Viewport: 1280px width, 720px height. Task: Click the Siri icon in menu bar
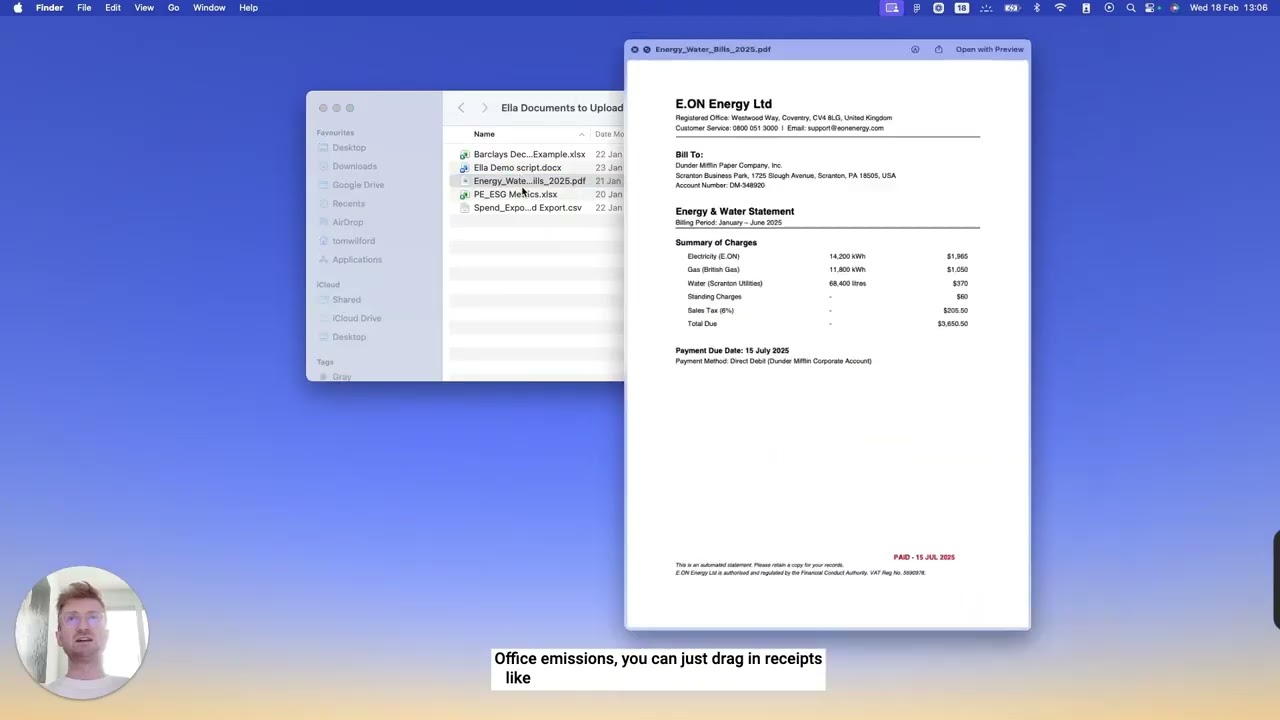coord(1175,8)
